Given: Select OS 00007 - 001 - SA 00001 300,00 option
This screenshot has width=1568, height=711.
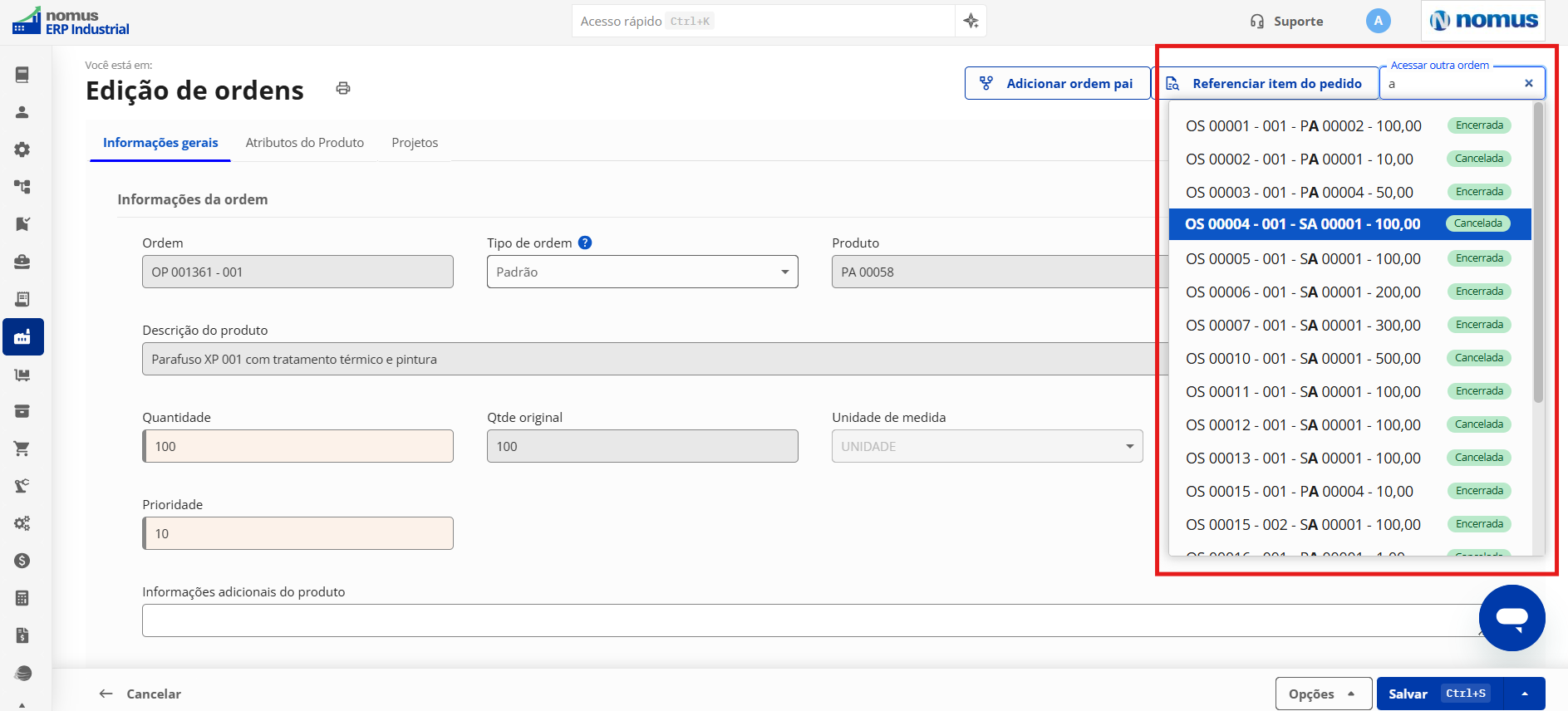Looking at the screenshot, I should click(x=1349, y=325).
